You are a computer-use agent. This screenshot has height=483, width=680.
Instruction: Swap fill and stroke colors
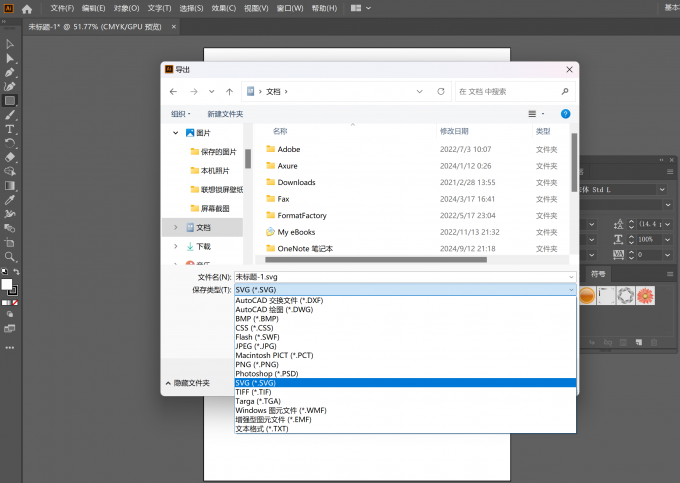click(16, 272)
